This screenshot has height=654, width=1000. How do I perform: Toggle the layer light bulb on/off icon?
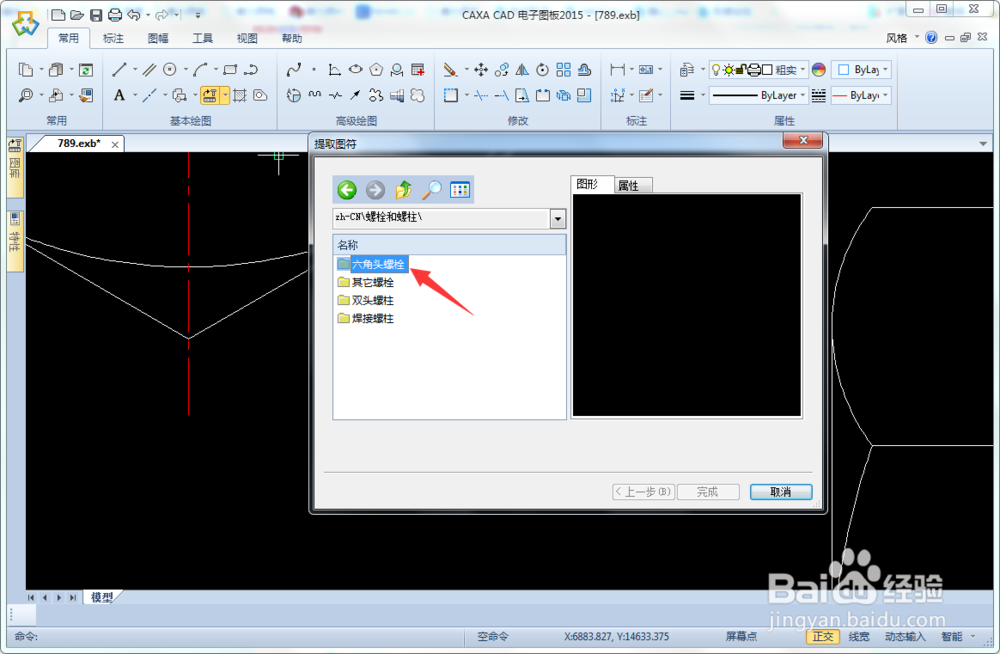click(716, 70)
